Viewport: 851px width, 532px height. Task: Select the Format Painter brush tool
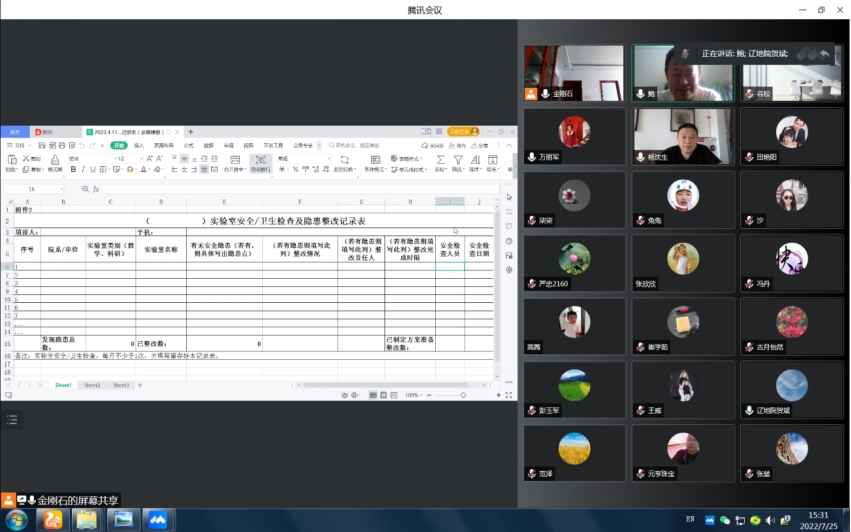55,159
